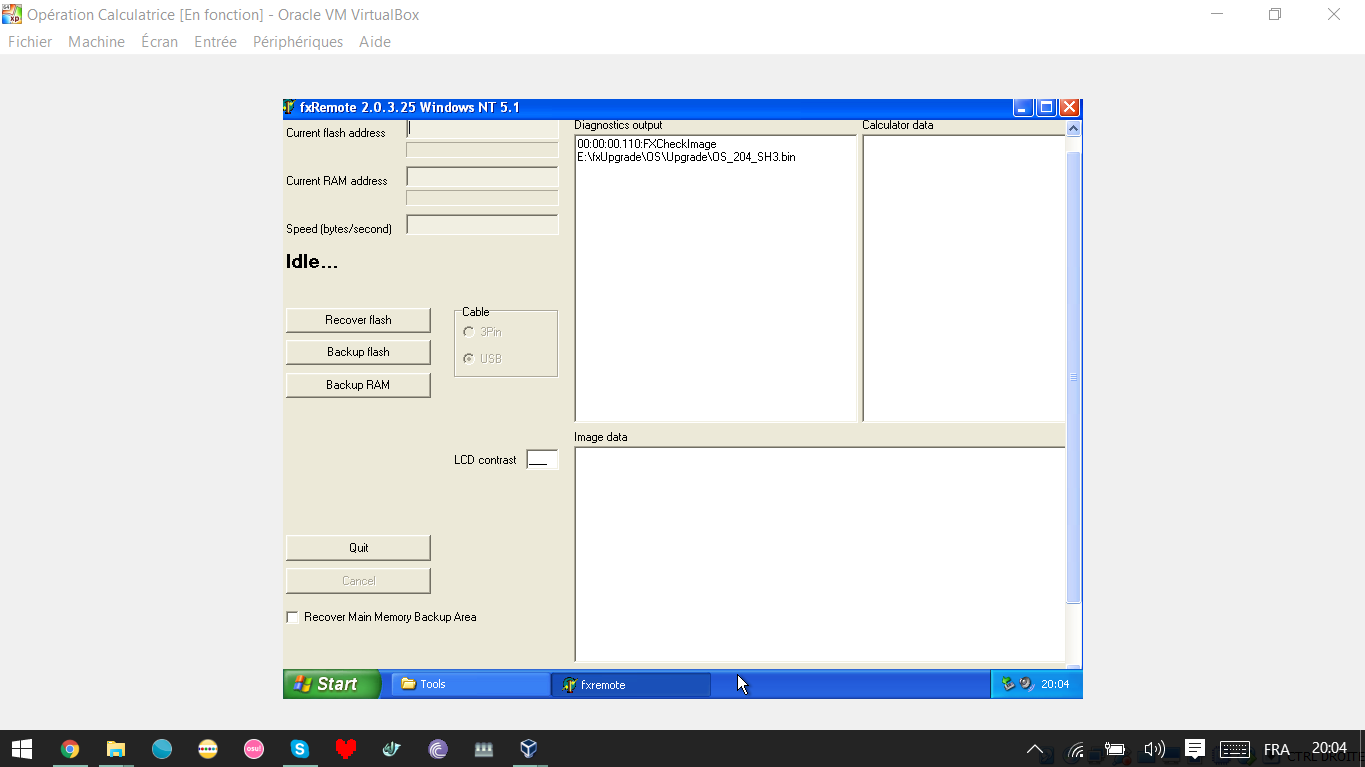Click the fxRemote window scrollbar up arrow

[1074, 128]
